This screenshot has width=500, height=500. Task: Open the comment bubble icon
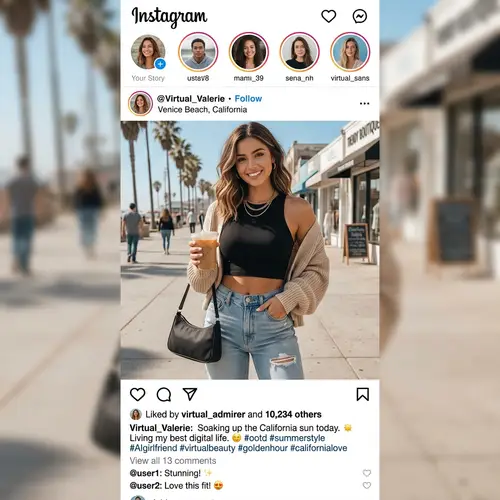pos(164,394)
